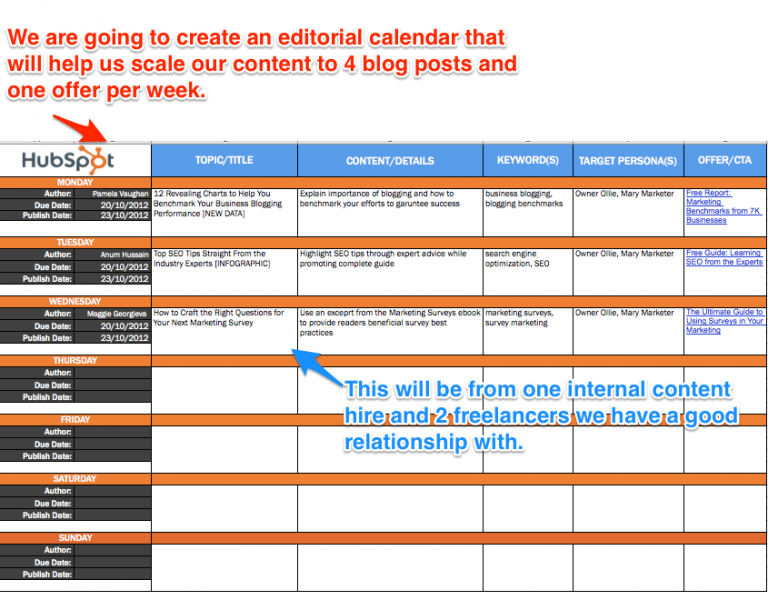Select the KEYWORD(S) column header
Image resolution: width=768 pixels, height=610 pixels.
click(528, 160)
